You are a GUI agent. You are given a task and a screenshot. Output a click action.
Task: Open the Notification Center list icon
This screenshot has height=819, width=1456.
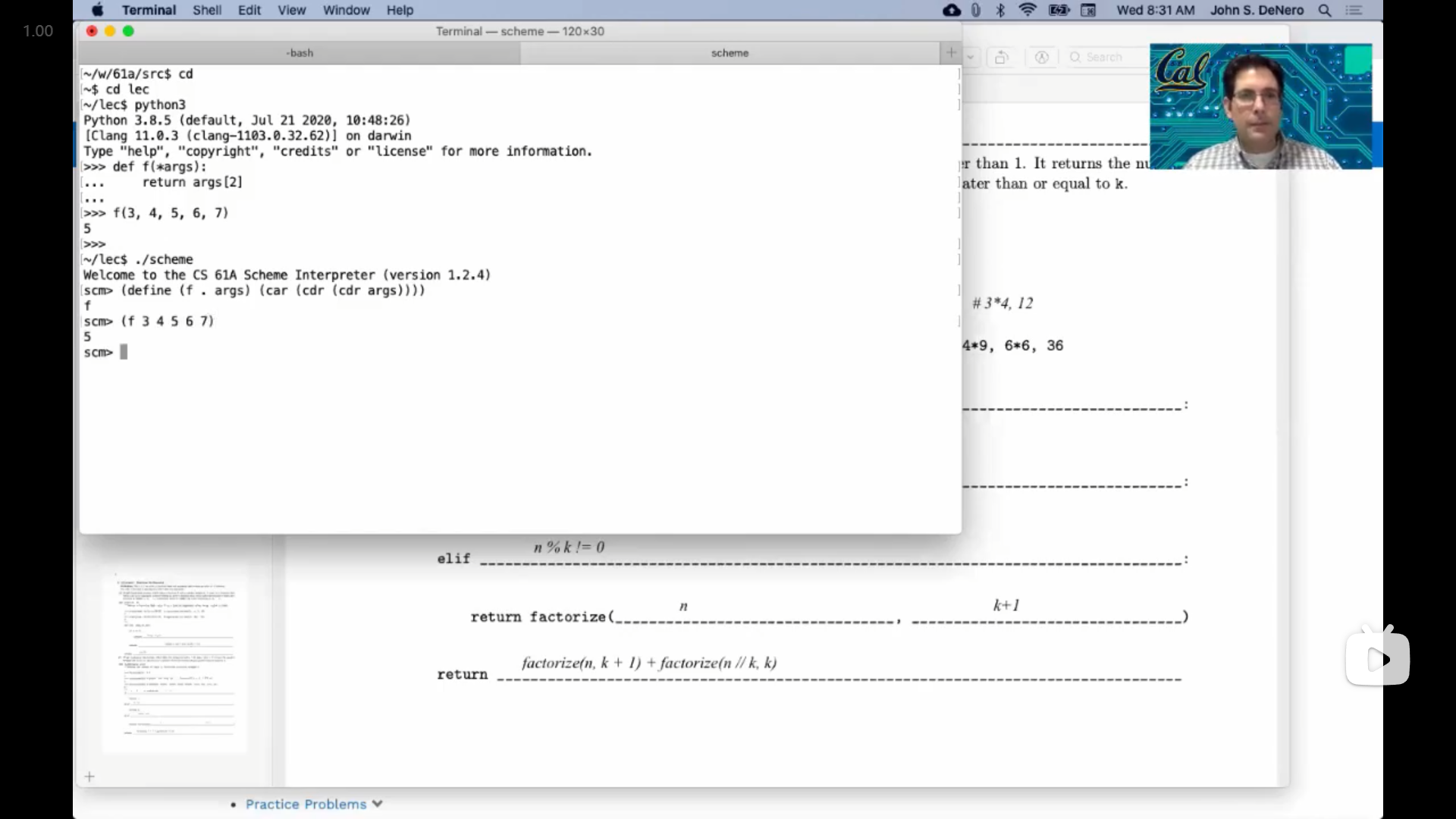point(1354,10)
